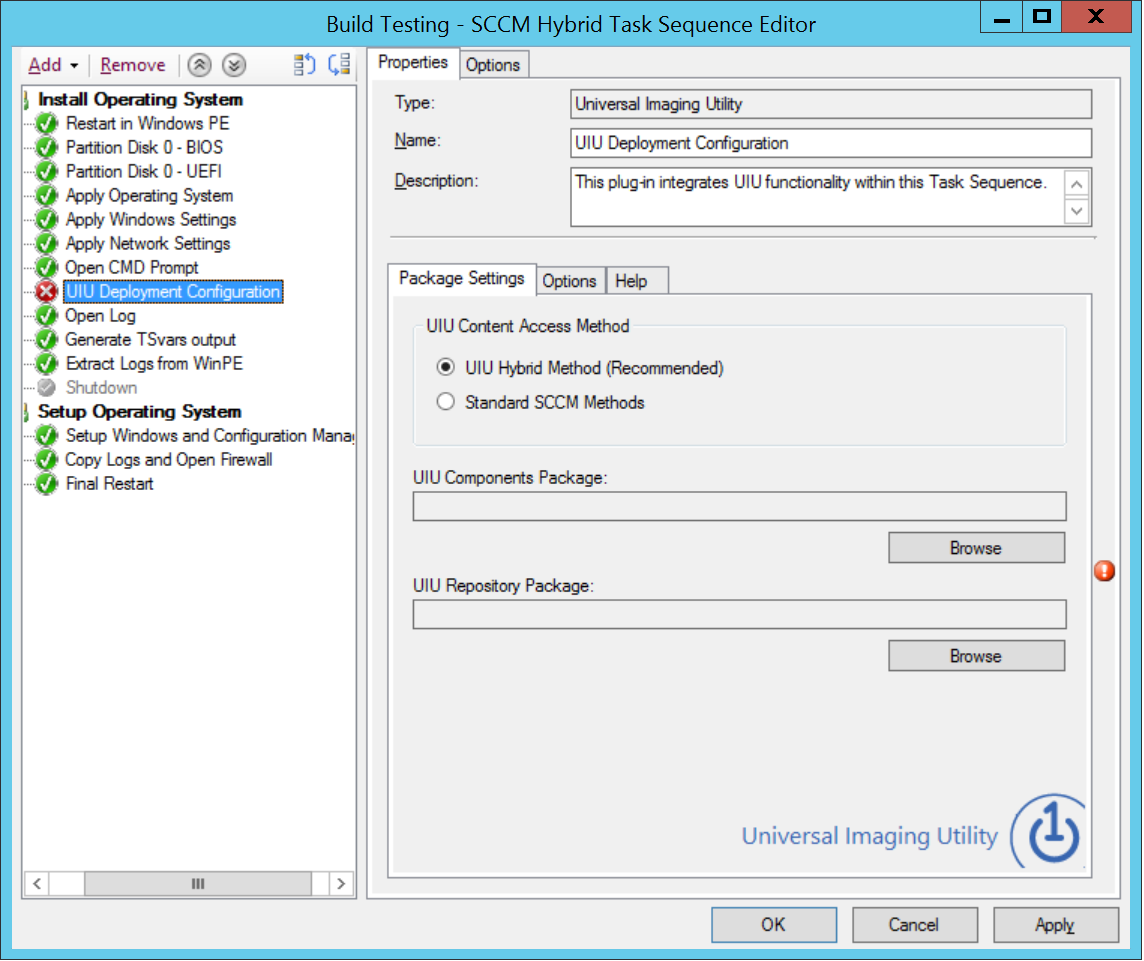This screenshot has height=961, width=1144.
Task: Select Copy Logs and Open Firewall step
Action: [169, 460]
